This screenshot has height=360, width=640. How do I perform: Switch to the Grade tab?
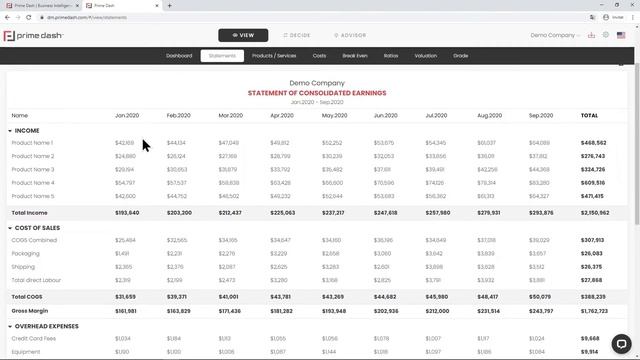460,56
